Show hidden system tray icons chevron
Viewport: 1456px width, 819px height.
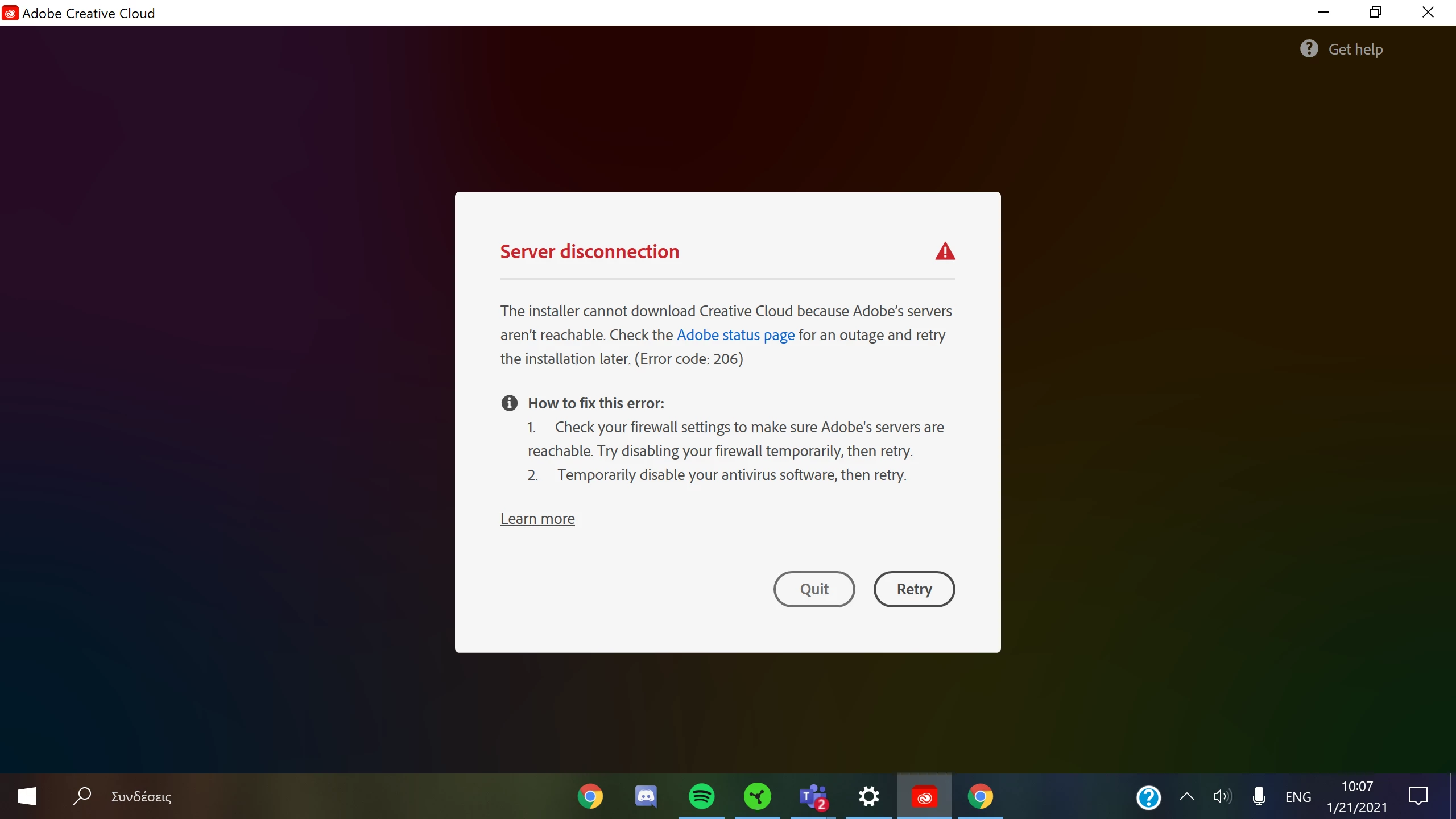coord(1186,796)
